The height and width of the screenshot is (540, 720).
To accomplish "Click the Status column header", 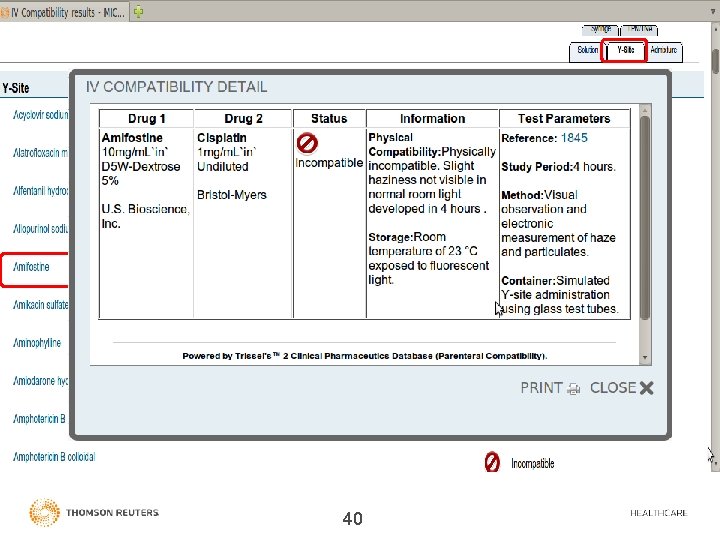I will coord(329,118).
